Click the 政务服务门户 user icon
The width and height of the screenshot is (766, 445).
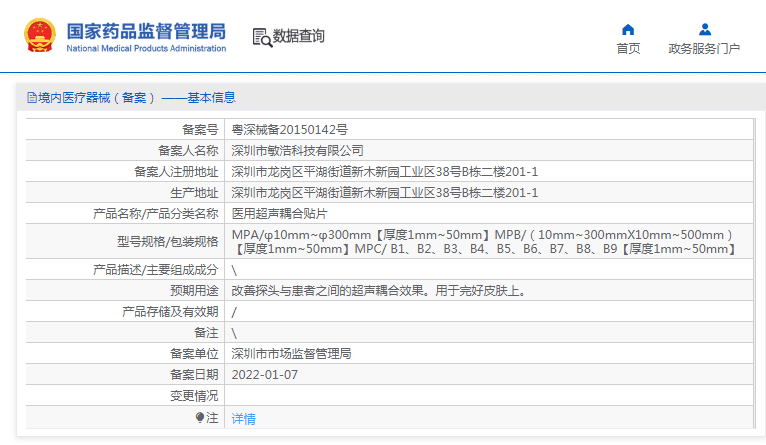704,30
